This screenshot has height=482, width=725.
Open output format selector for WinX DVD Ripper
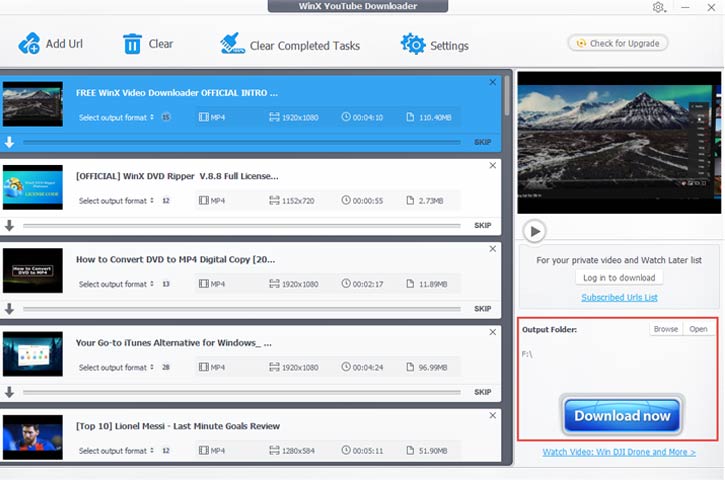pyautogui.click(x=117, y=201)
